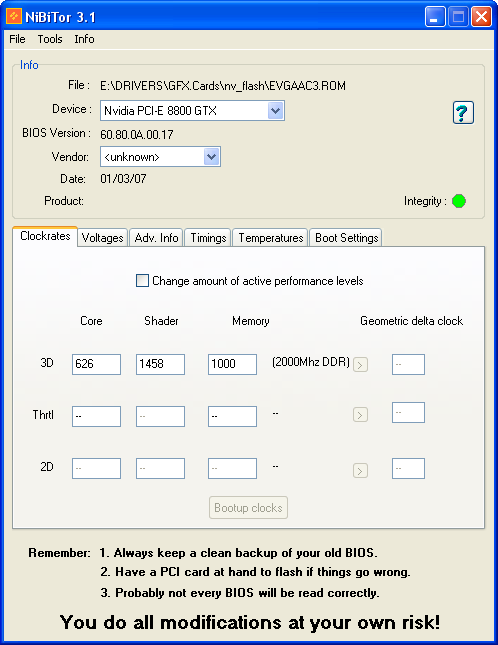Minimize the NiBiTor window
This screenshot has width=498, height=645.
coord(435,17)
